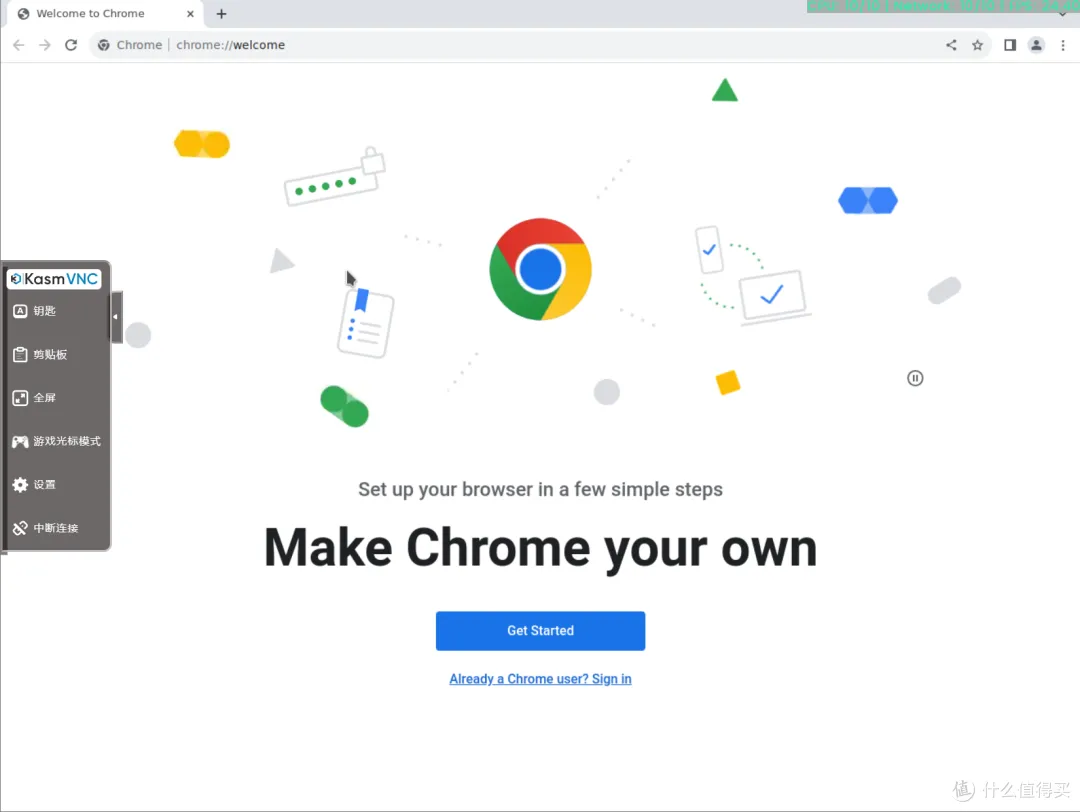1080x812 pixels.
Task: Expand the tab search dropdown arrow
Action: pos(1063,14)
